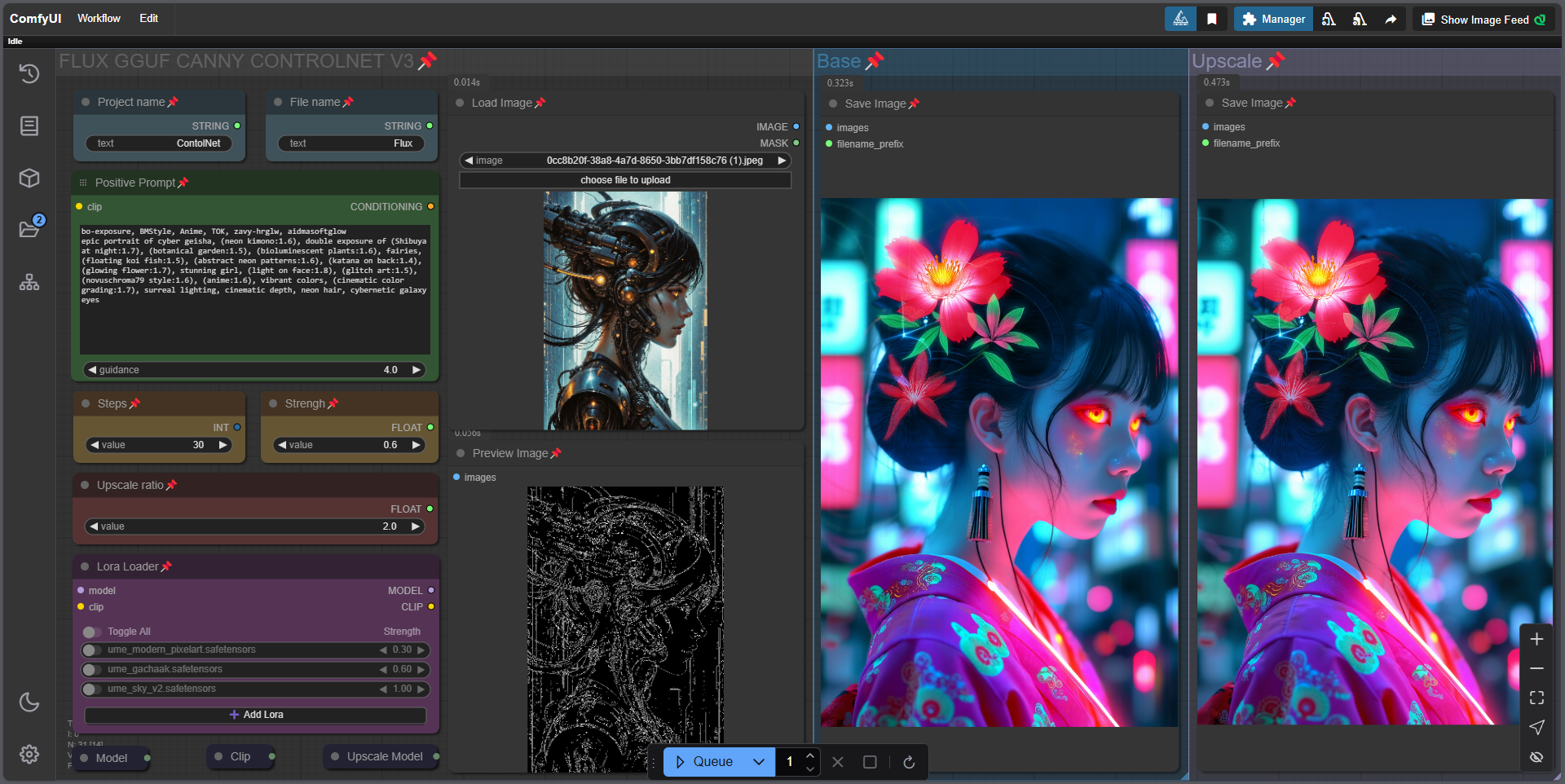Image resolution: width=1565 pixels, height=784 pixels.
Task: Open the node library cube icon
Action: pos(29,178)
